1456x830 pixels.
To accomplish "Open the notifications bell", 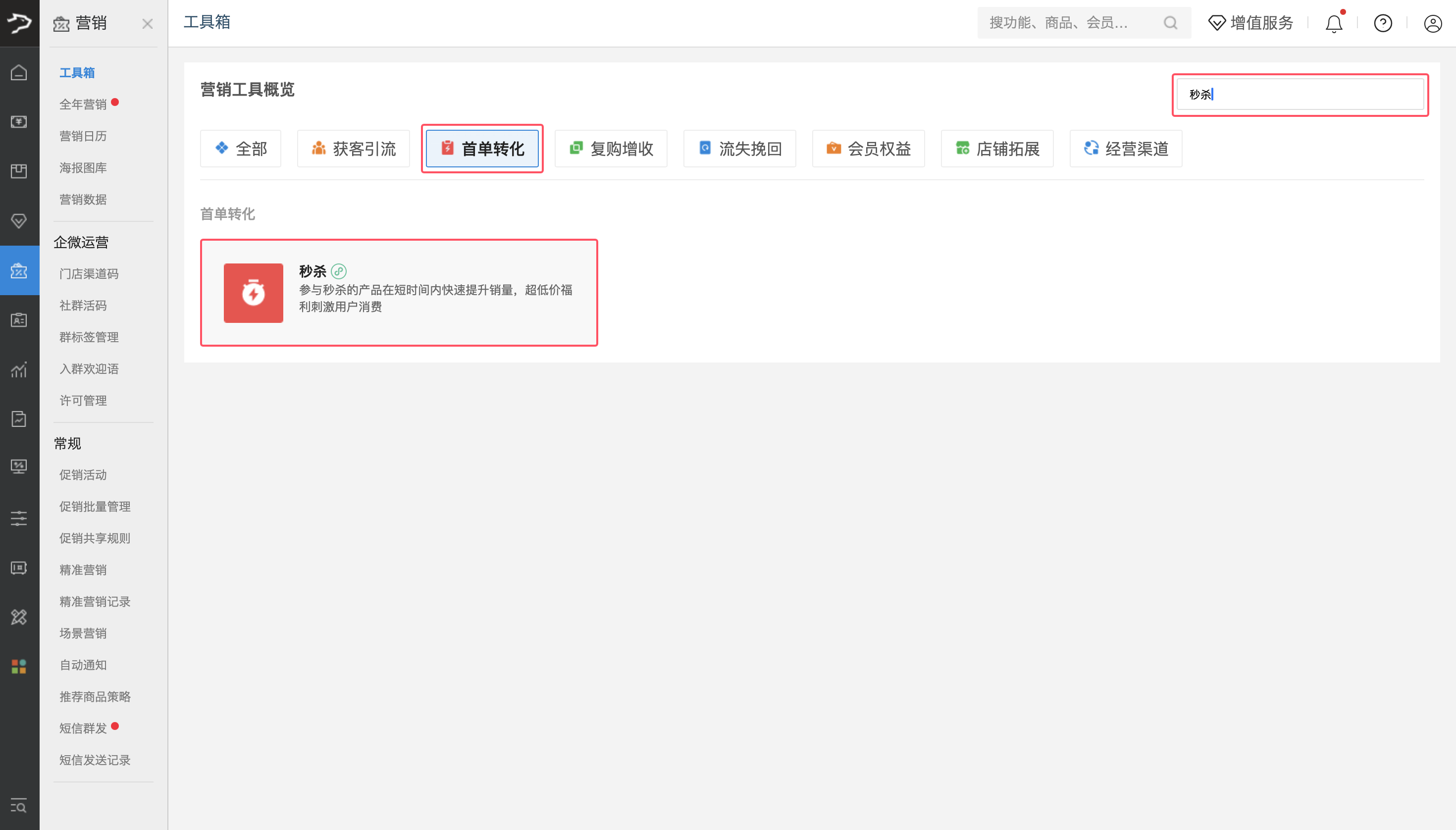I will [x=1334, y=23].
